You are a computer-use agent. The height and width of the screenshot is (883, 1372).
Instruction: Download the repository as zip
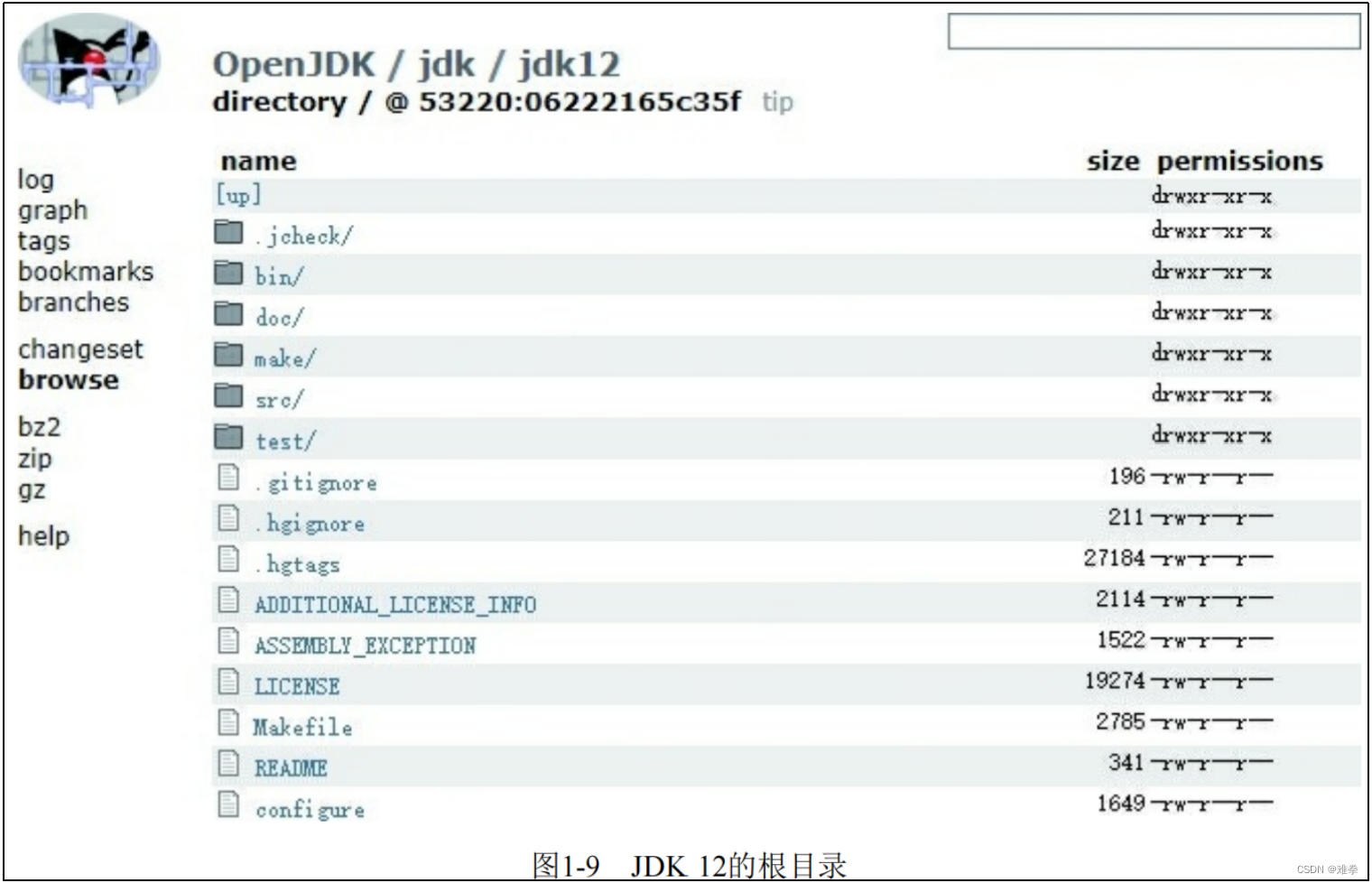[x=33, y=459]
